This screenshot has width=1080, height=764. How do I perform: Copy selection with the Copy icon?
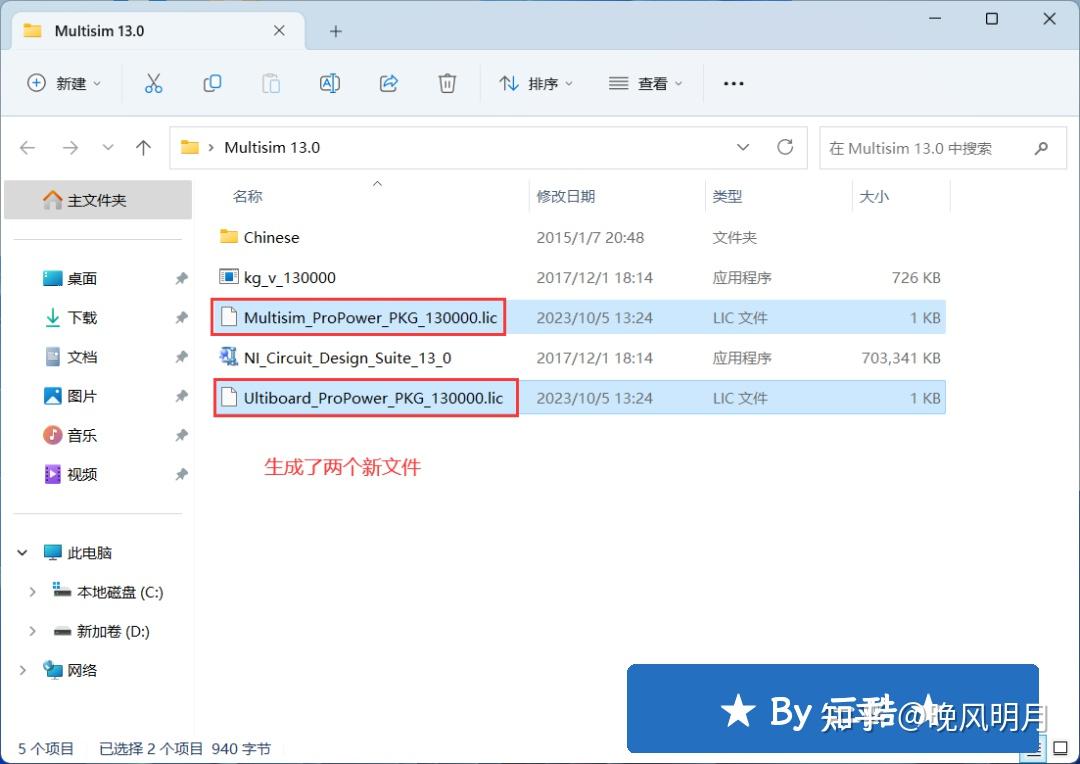(x=212, y=83)
